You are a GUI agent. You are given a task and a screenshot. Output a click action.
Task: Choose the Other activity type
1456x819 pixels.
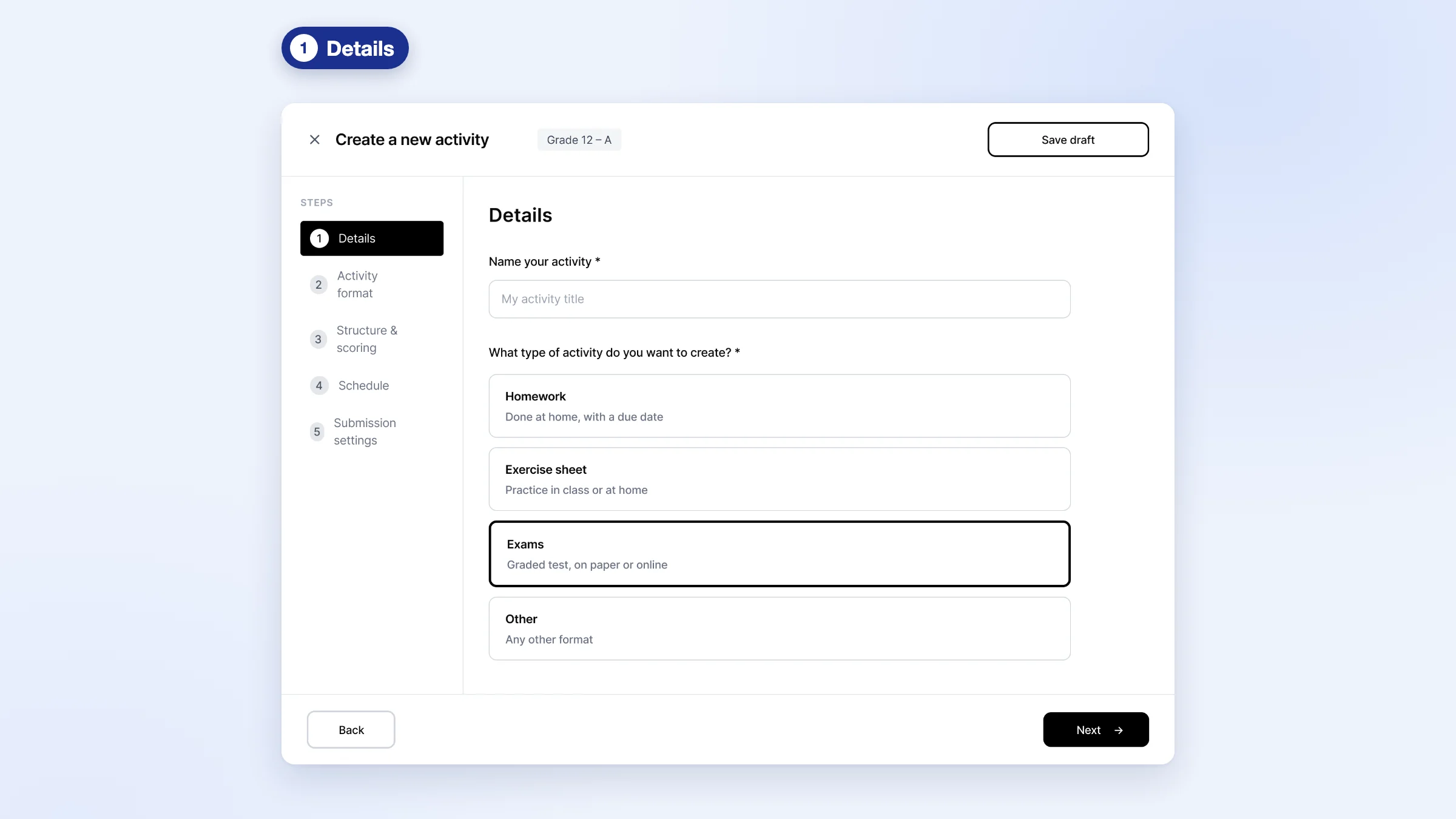coord(780,629)
